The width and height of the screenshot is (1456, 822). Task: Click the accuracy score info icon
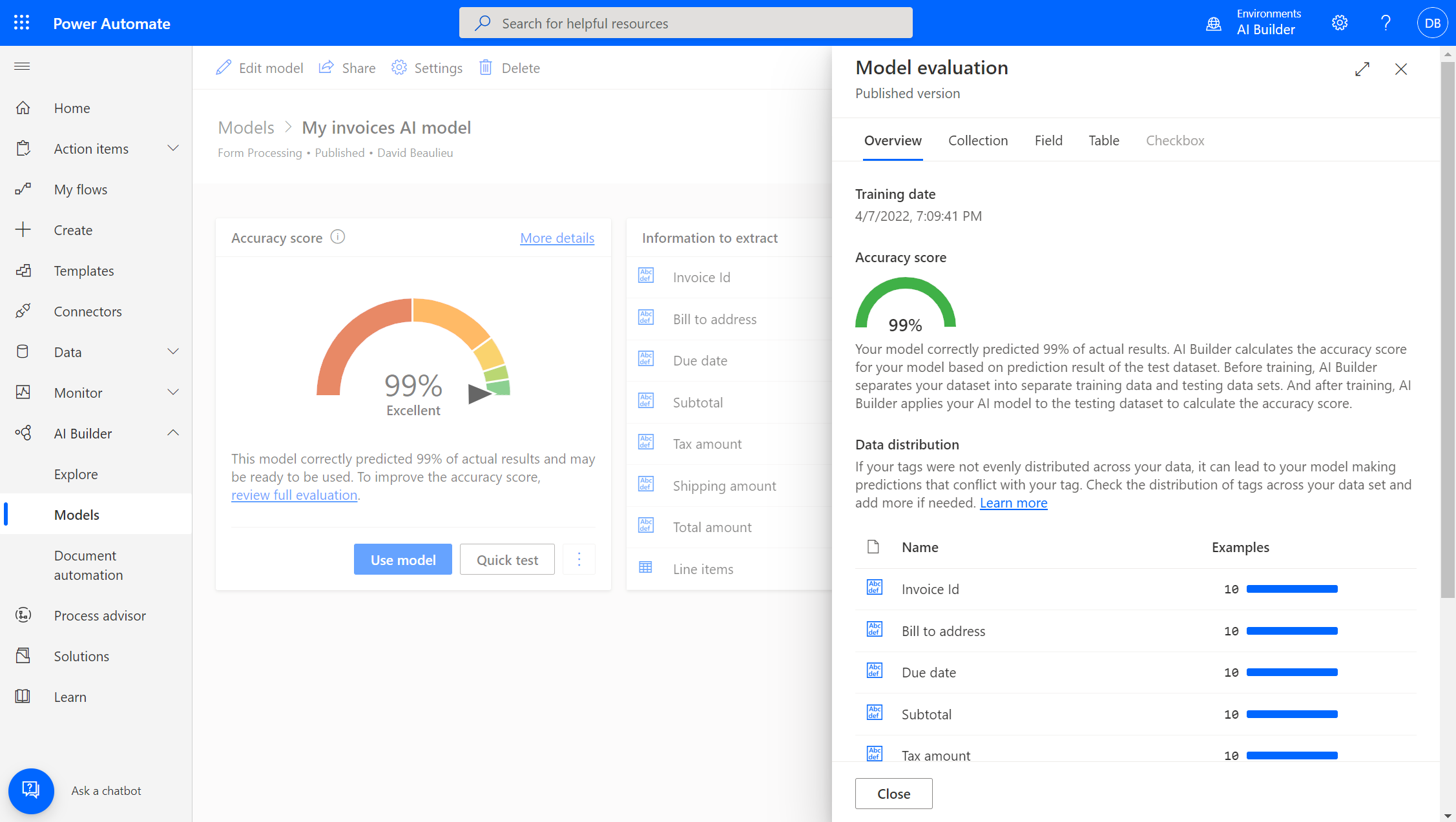click(x=338, y=237)
